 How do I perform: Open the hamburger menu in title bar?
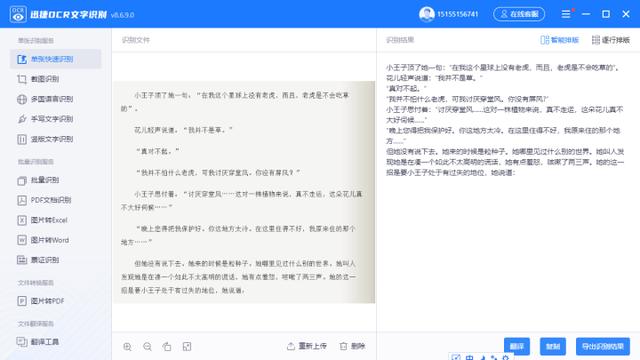(566, 14)
